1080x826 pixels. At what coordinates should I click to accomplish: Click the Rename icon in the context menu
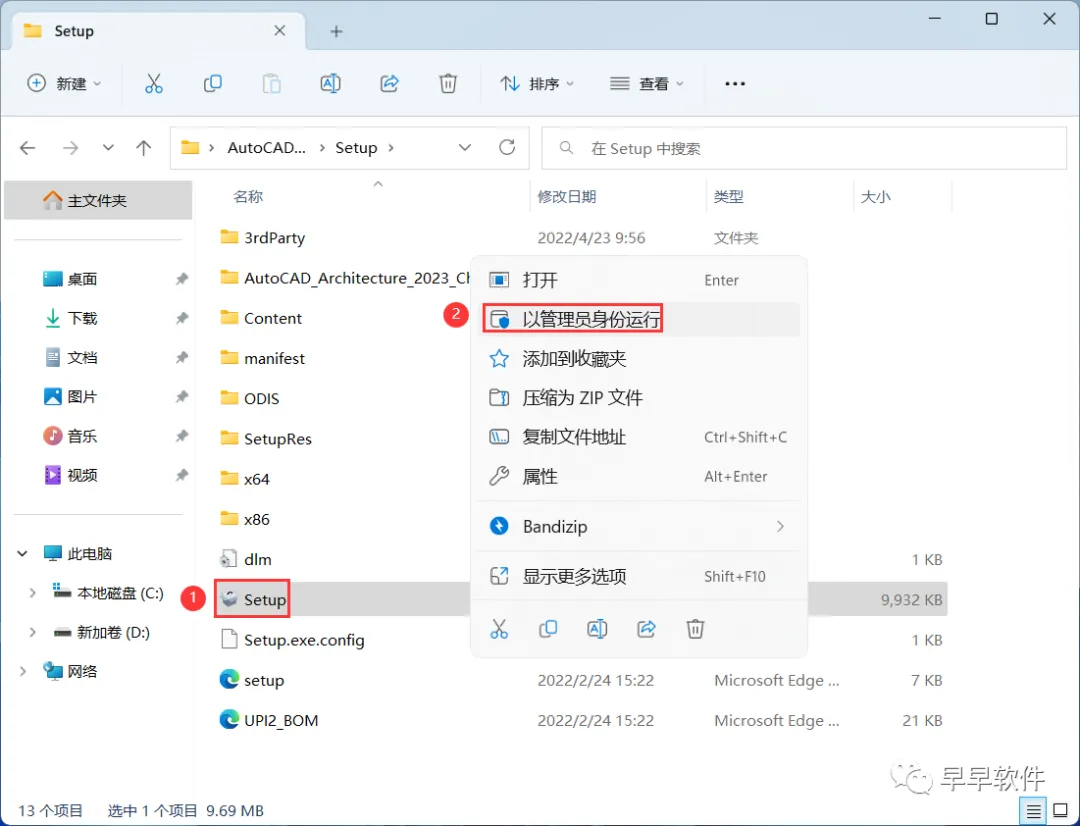click(597, 629)
